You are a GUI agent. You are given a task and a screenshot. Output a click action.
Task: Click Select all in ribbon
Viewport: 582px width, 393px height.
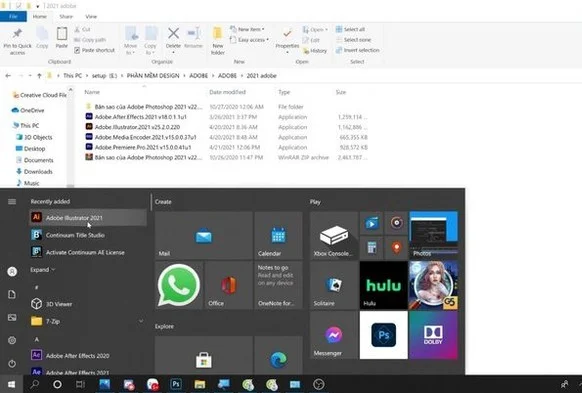pos(350,29)
